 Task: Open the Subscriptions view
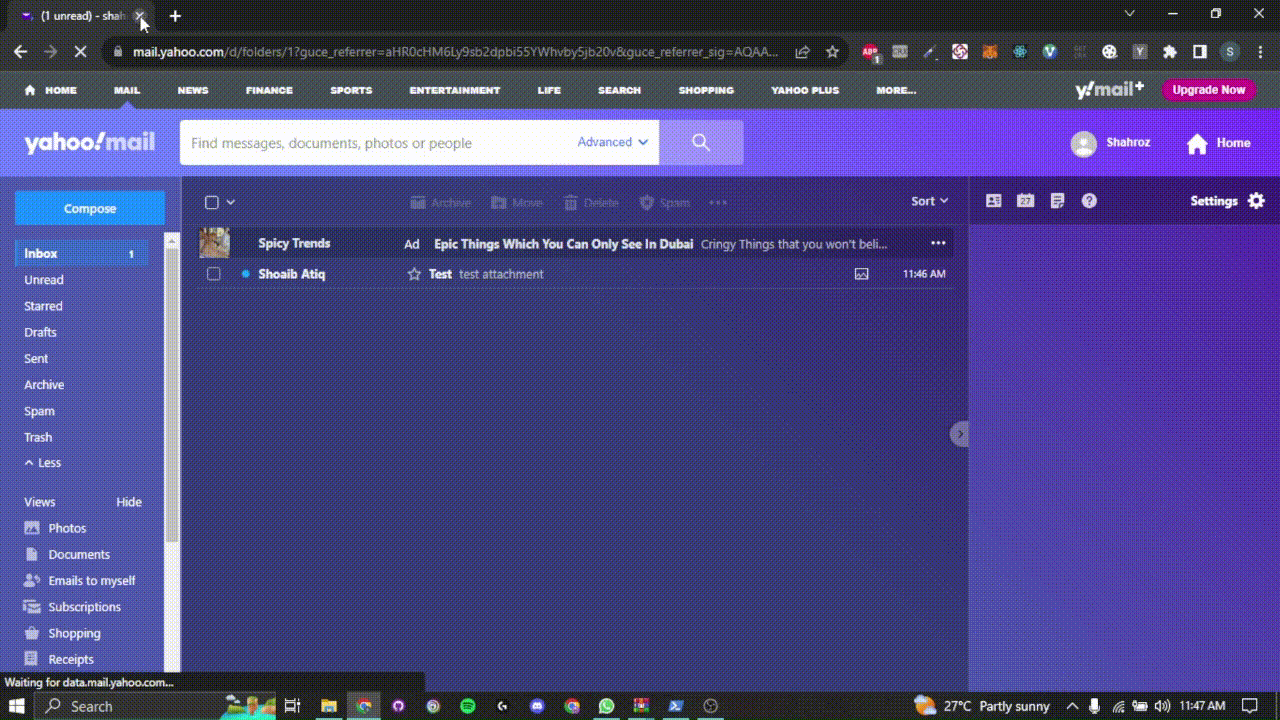[x=72, y=607]
